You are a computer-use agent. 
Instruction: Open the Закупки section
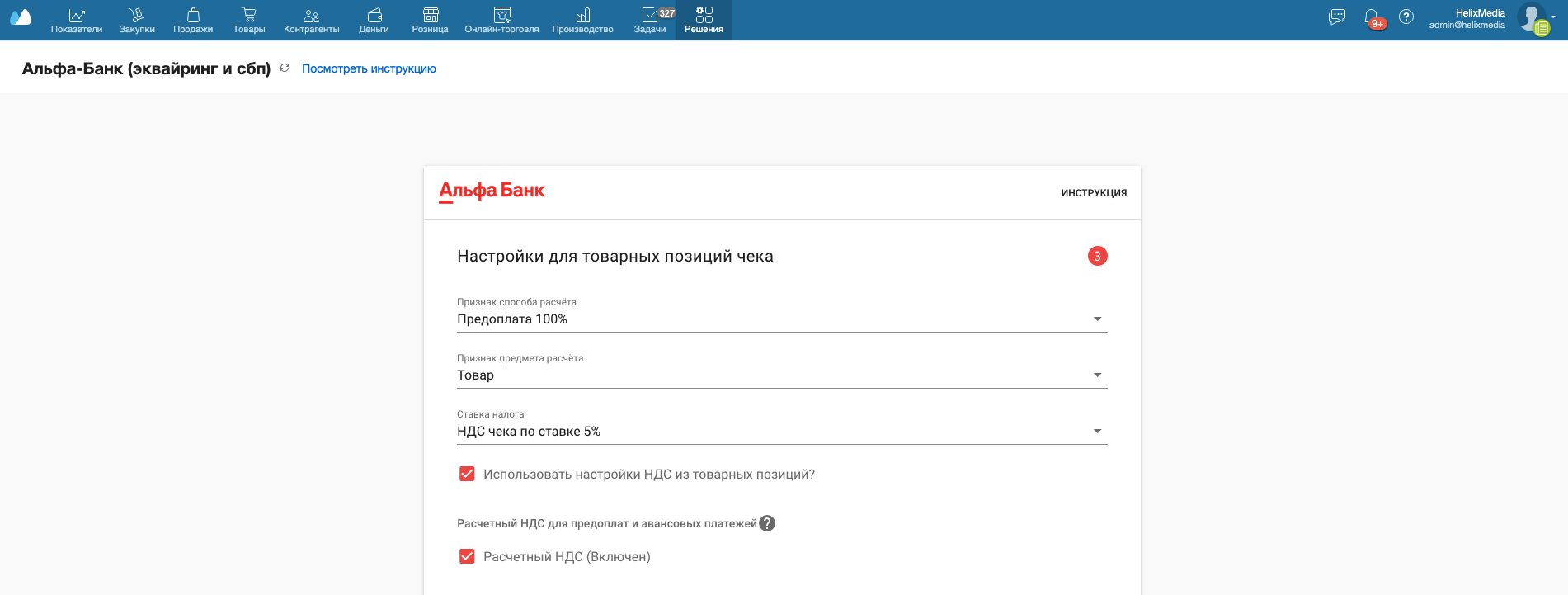137,20
